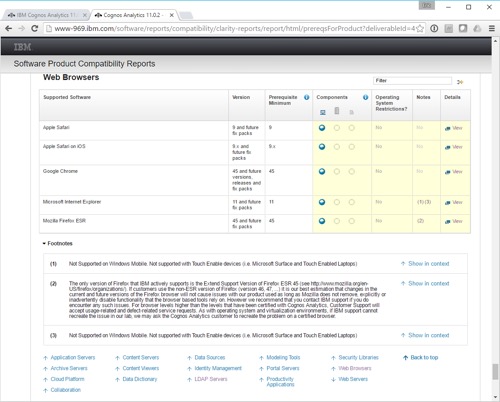Image resolution: width=500 pixels, height=402 pixels.
Task: Close the IBM Cognos Analytics 11 tab
Action: coord(85,15)
